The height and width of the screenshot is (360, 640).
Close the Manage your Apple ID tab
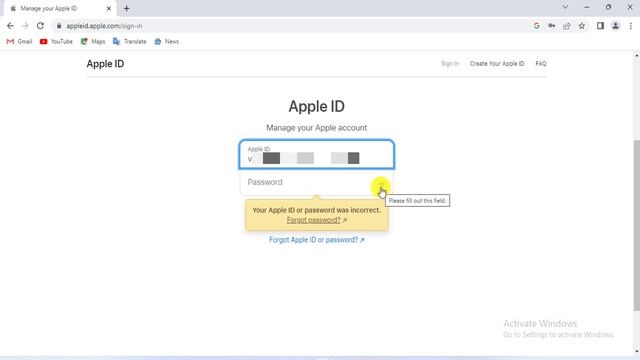[109, 8]
